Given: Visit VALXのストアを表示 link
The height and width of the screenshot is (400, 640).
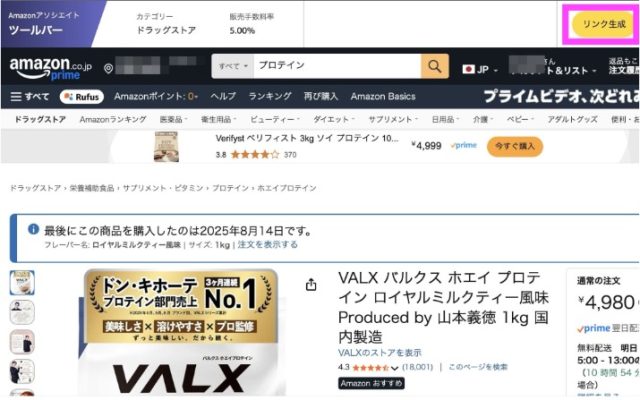Looking at the screenshot, I should 380,353.
